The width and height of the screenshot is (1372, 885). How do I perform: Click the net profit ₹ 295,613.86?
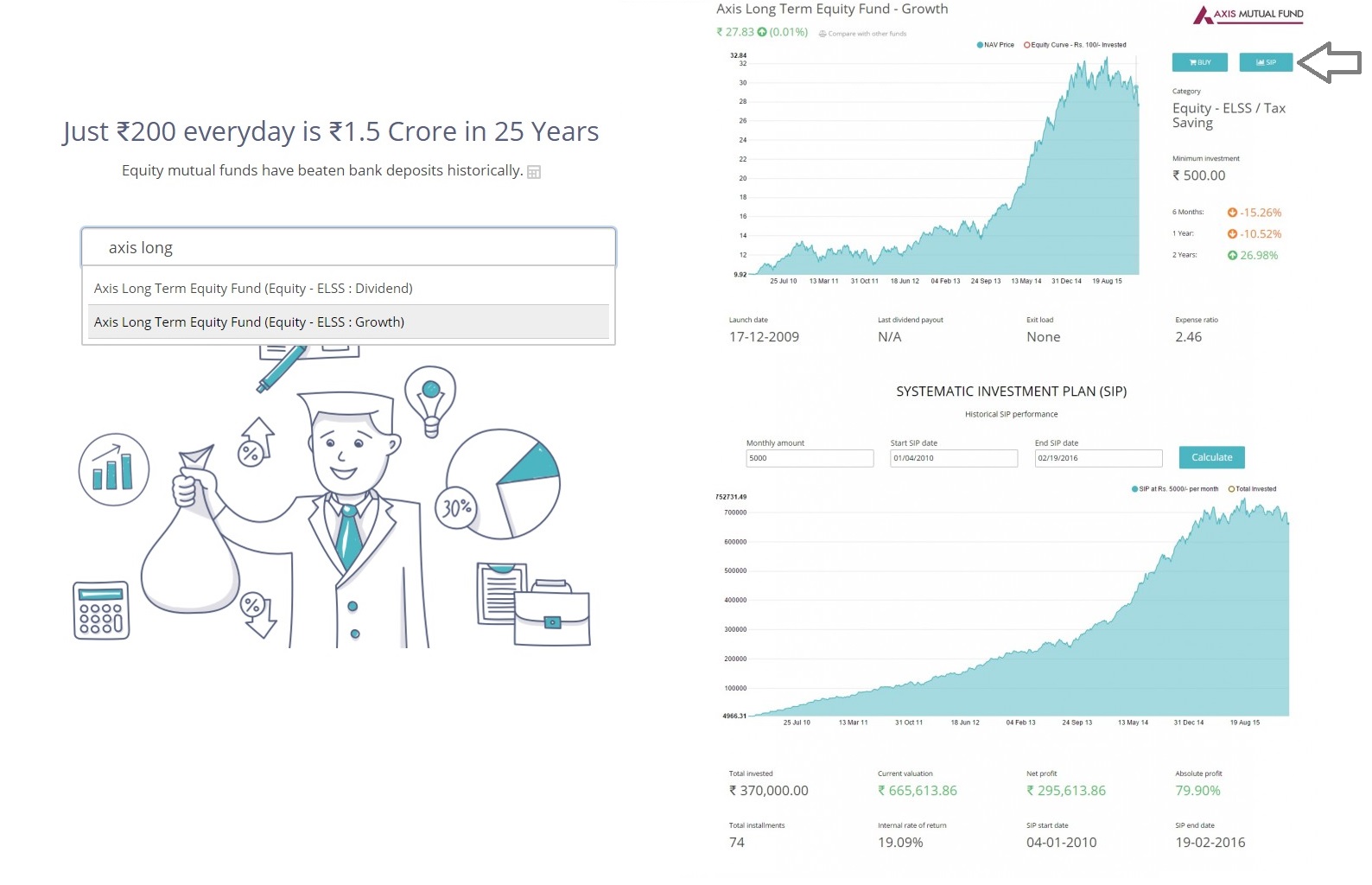pos(1066,791)
